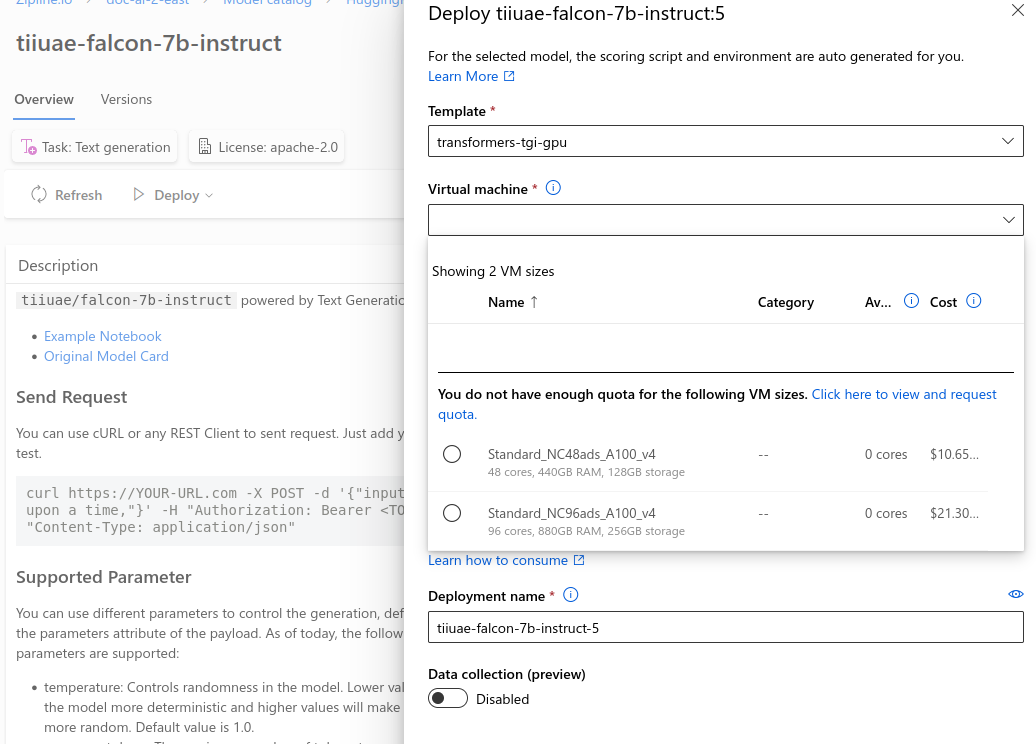Click here to view and request quota link
This screenshot has width=1036, height=744.
pyautogui.click(x=717, y=404)
